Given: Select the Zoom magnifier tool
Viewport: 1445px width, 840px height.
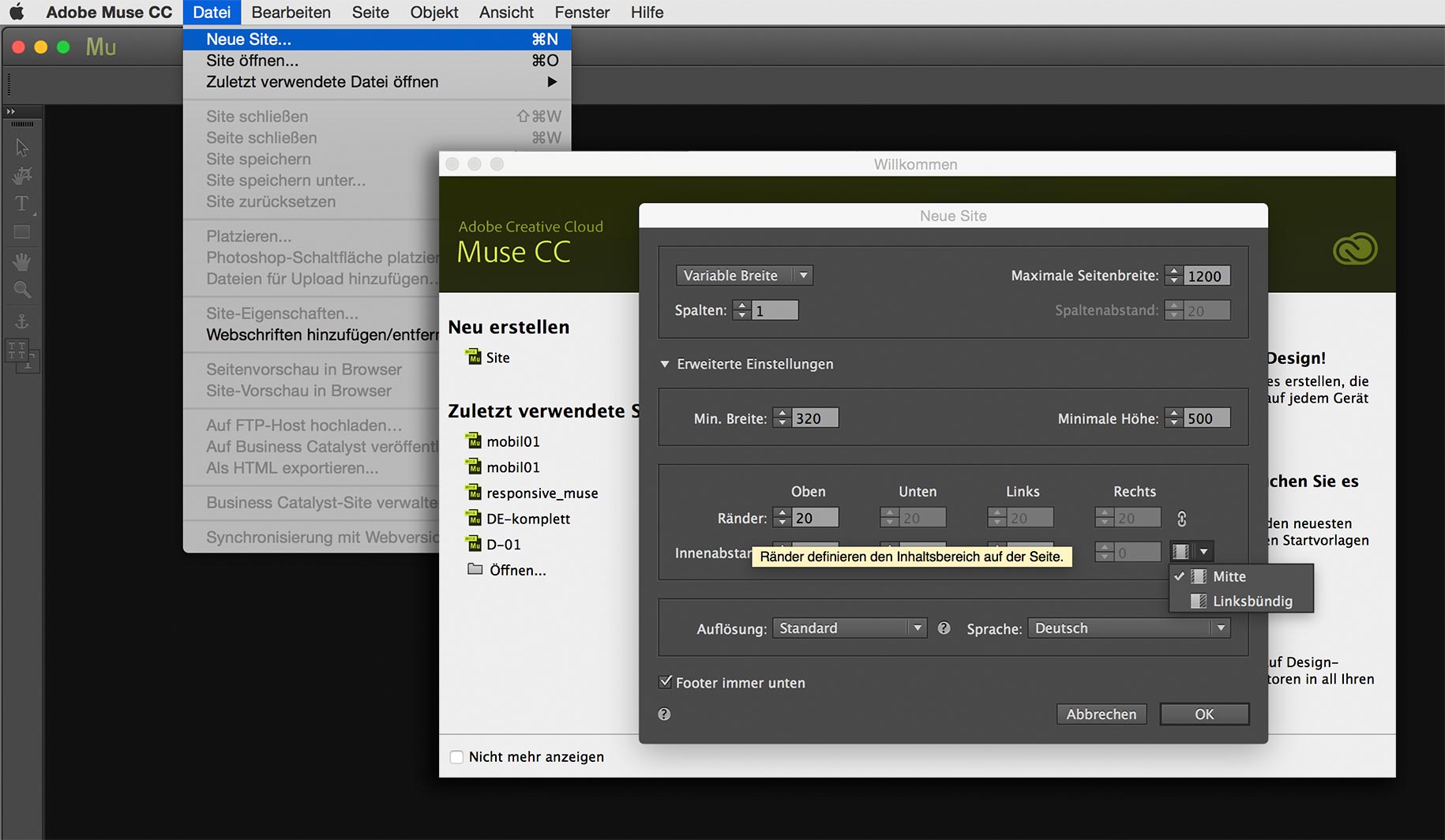Looking at the screenshot, I should click(22, 290).
